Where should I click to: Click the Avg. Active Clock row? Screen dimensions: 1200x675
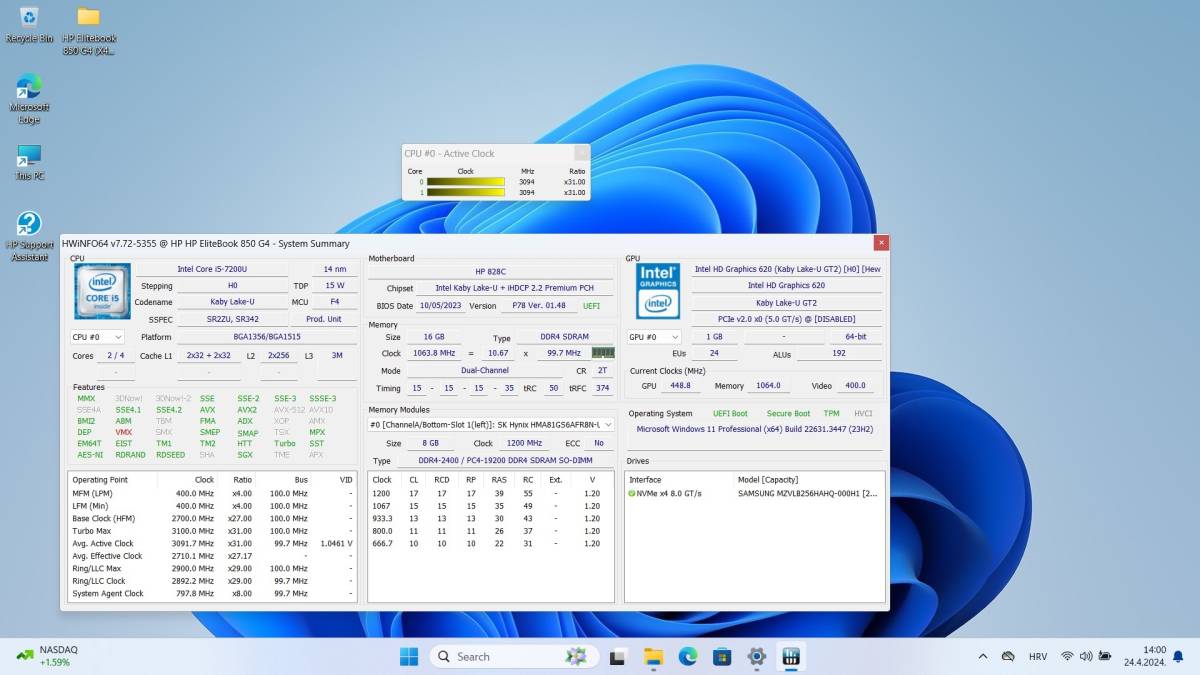pyautogui.click(x=212, y=543)
